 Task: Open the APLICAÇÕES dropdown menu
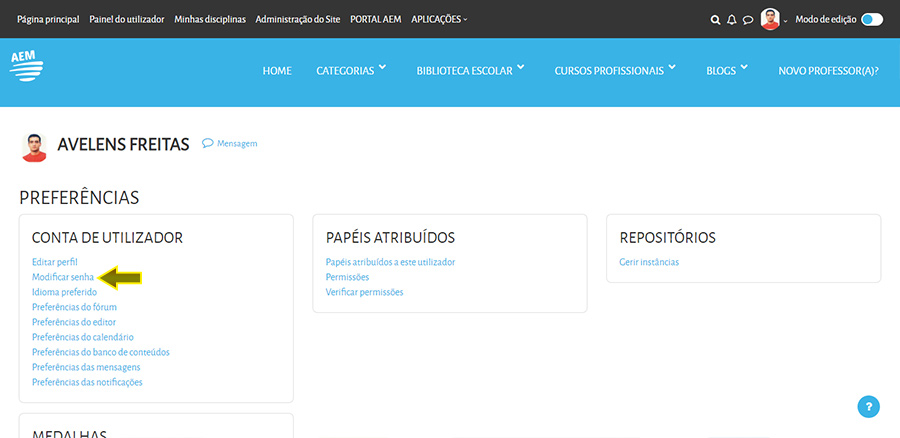[439, 19]
